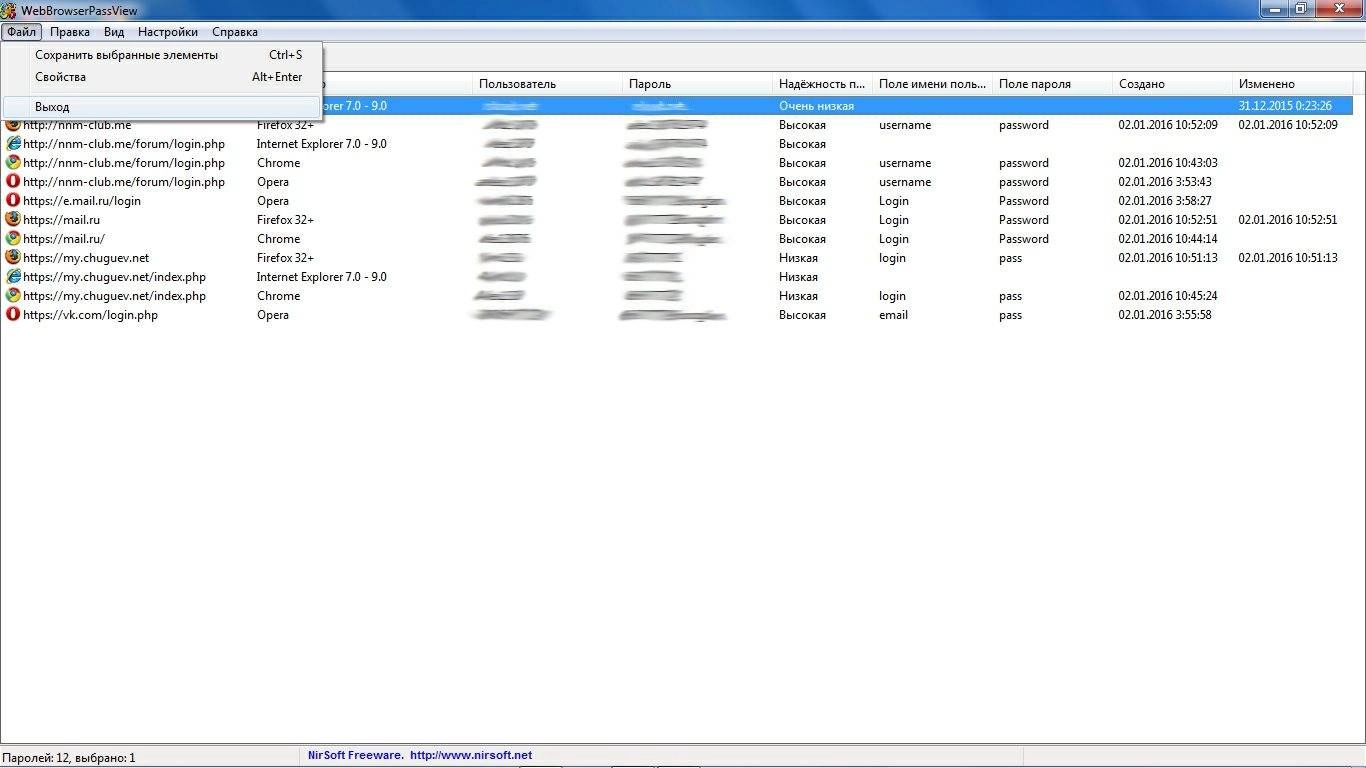Sort by the Создано column header
The width and height of the screenshot is (1366, 768).
1173,84
